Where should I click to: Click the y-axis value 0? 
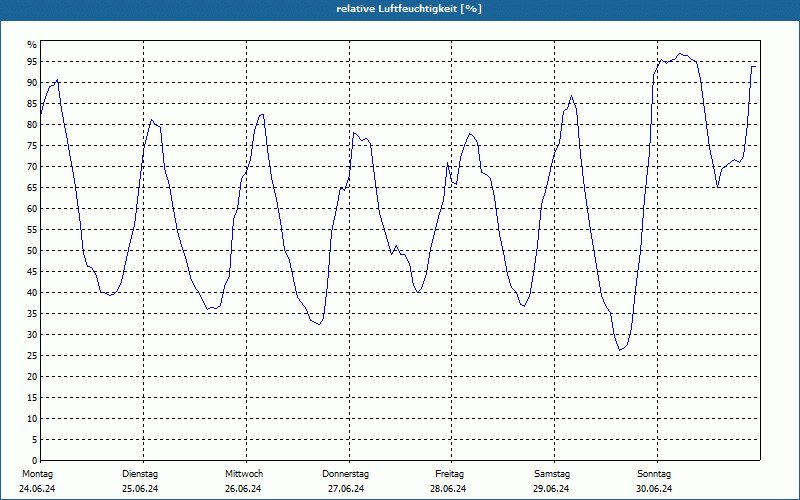[35, 461]
